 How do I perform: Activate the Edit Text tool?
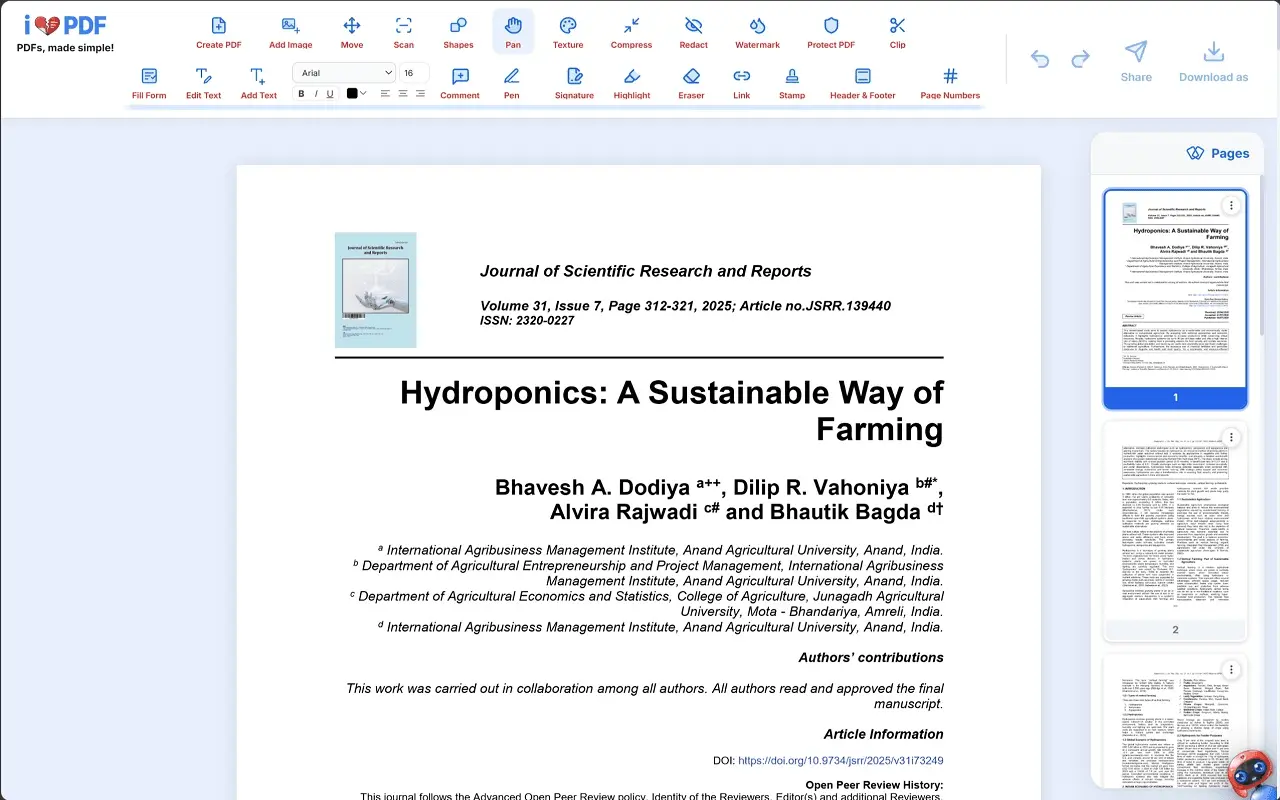tap(203, 83)
